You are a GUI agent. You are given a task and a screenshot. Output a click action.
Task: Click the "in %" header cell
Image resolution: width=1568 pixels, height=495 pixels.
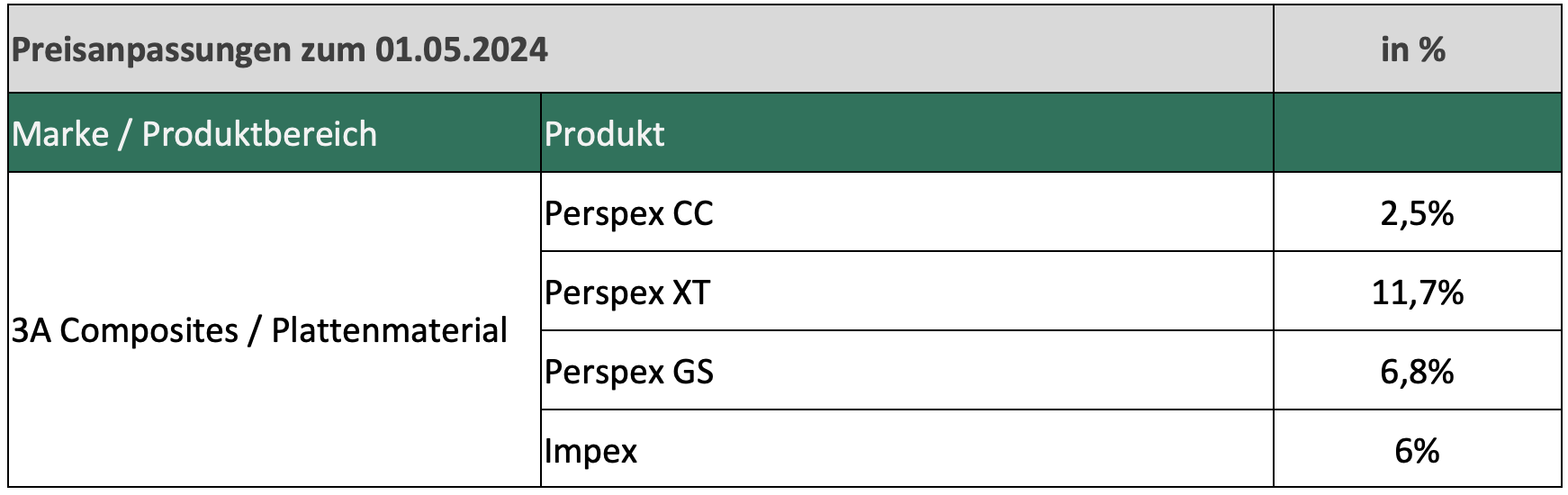(x=1413, y=49)
